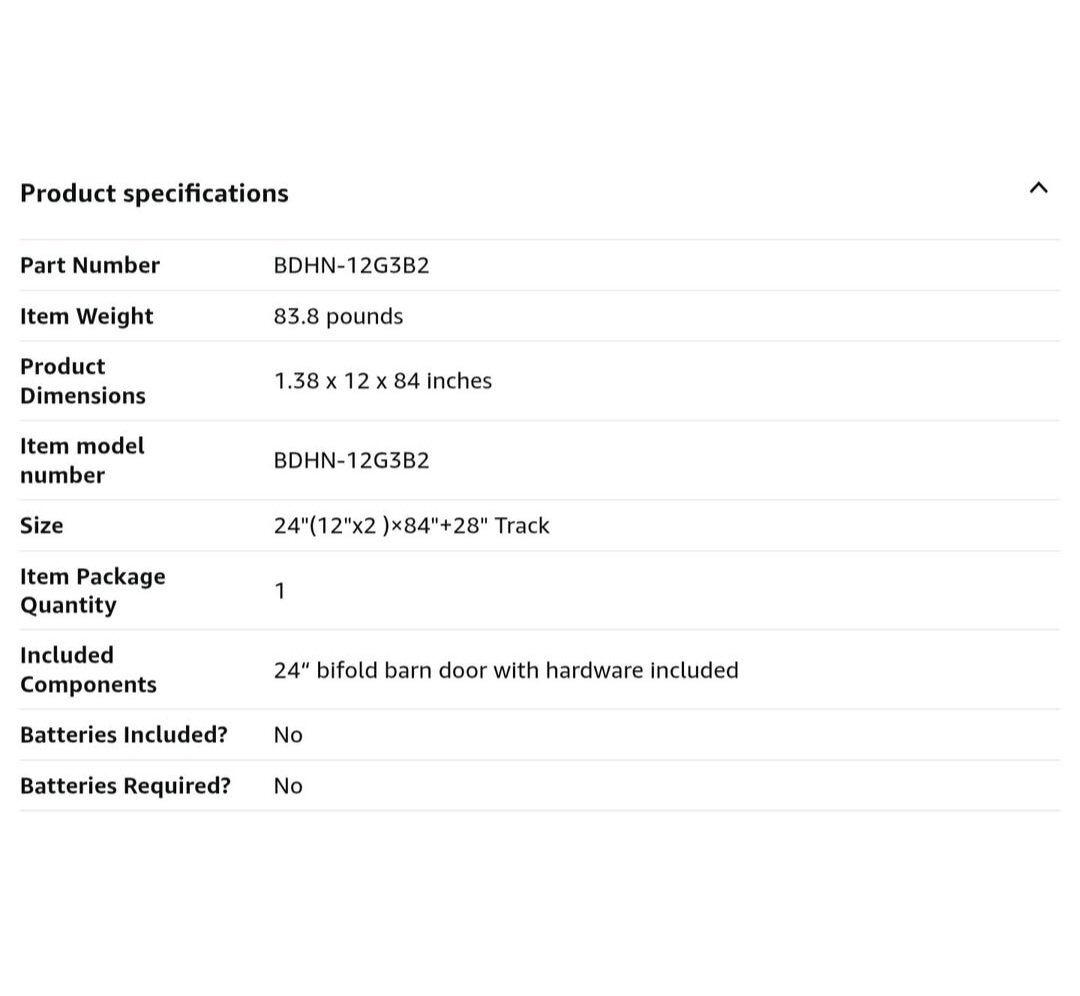Select the Item Package Quantity label

[93, 590]
